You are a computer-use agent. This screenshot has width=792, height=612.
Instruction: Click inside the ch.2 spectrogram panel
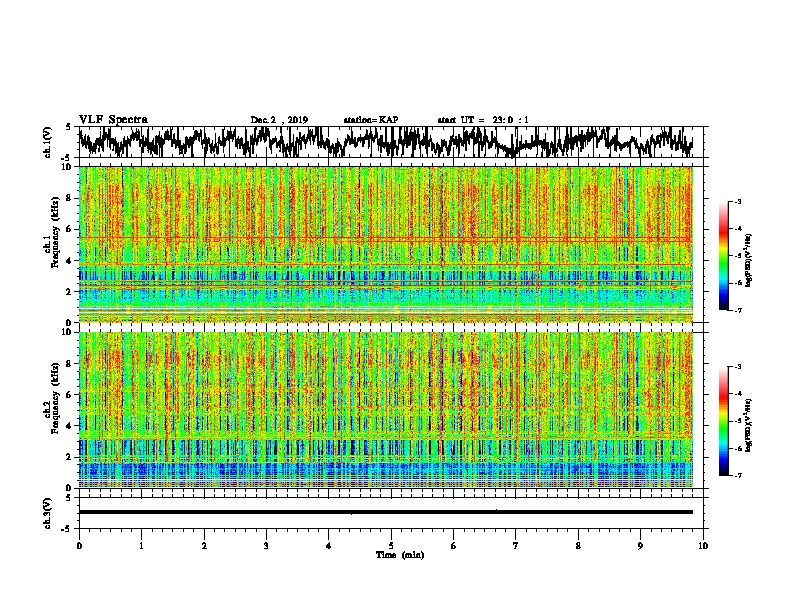click(x=386, y=410)
